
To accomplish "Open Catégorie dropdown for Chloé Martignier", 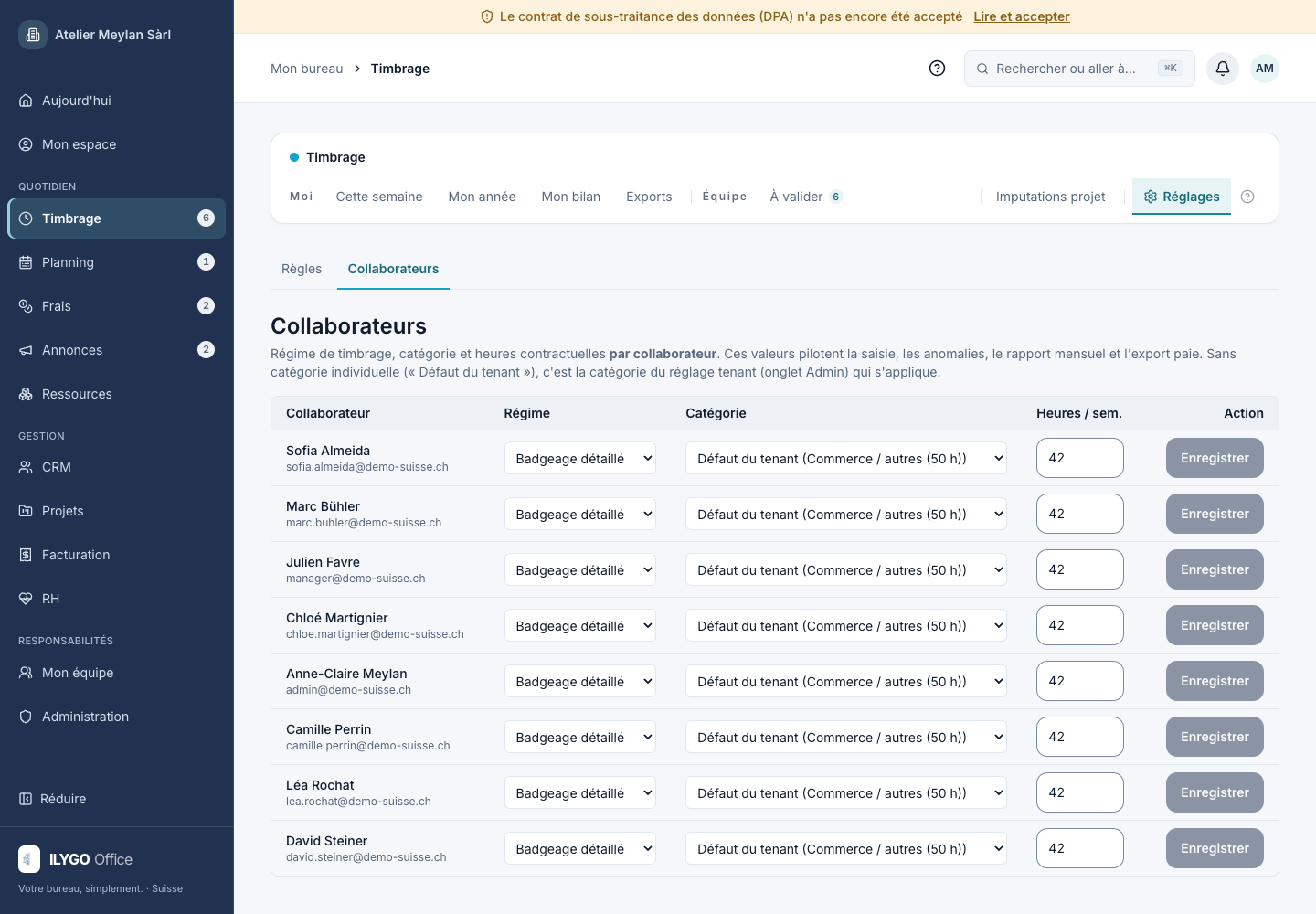I will (x=846, y=625).
